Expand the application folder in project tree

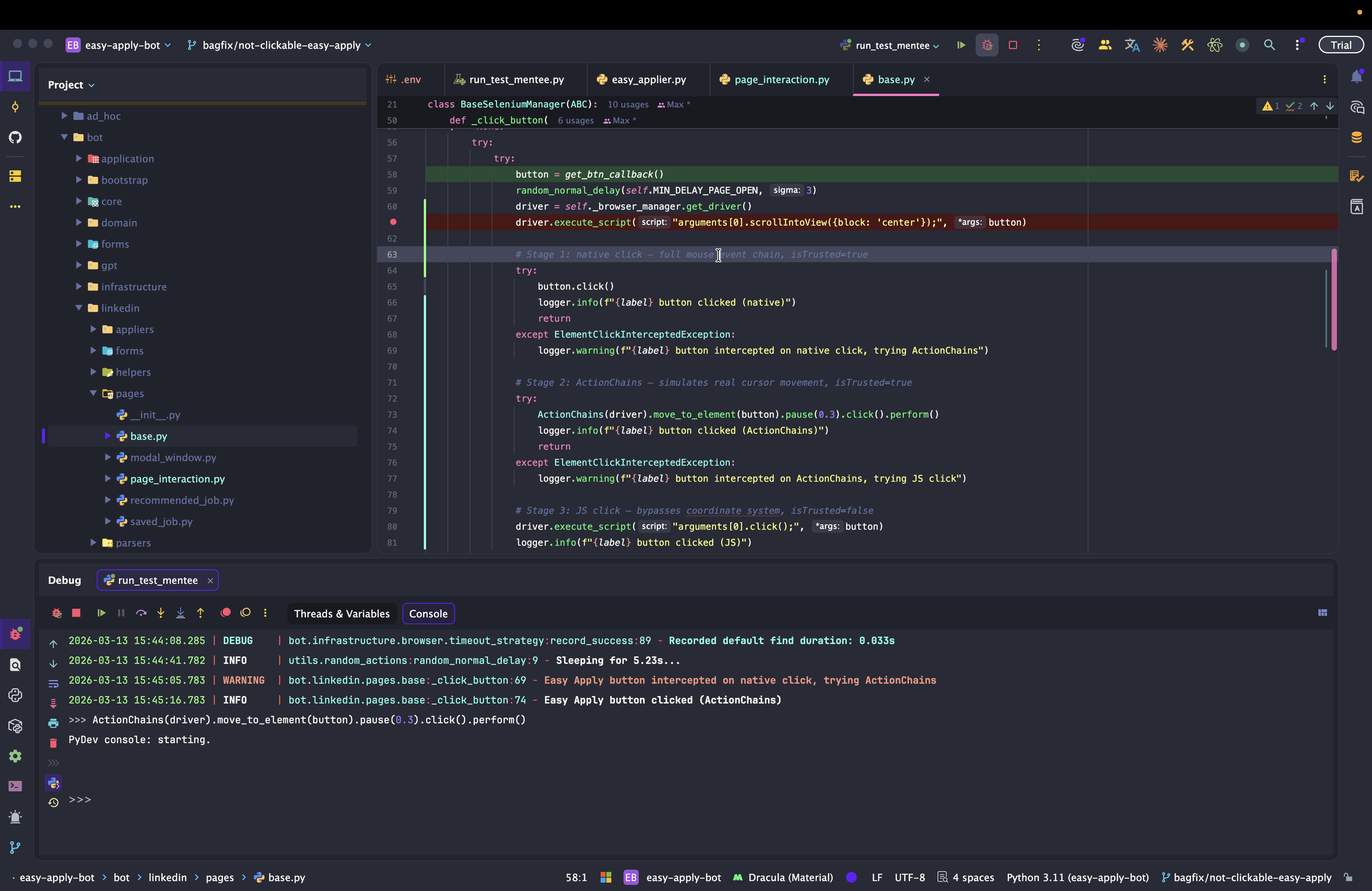79,159
